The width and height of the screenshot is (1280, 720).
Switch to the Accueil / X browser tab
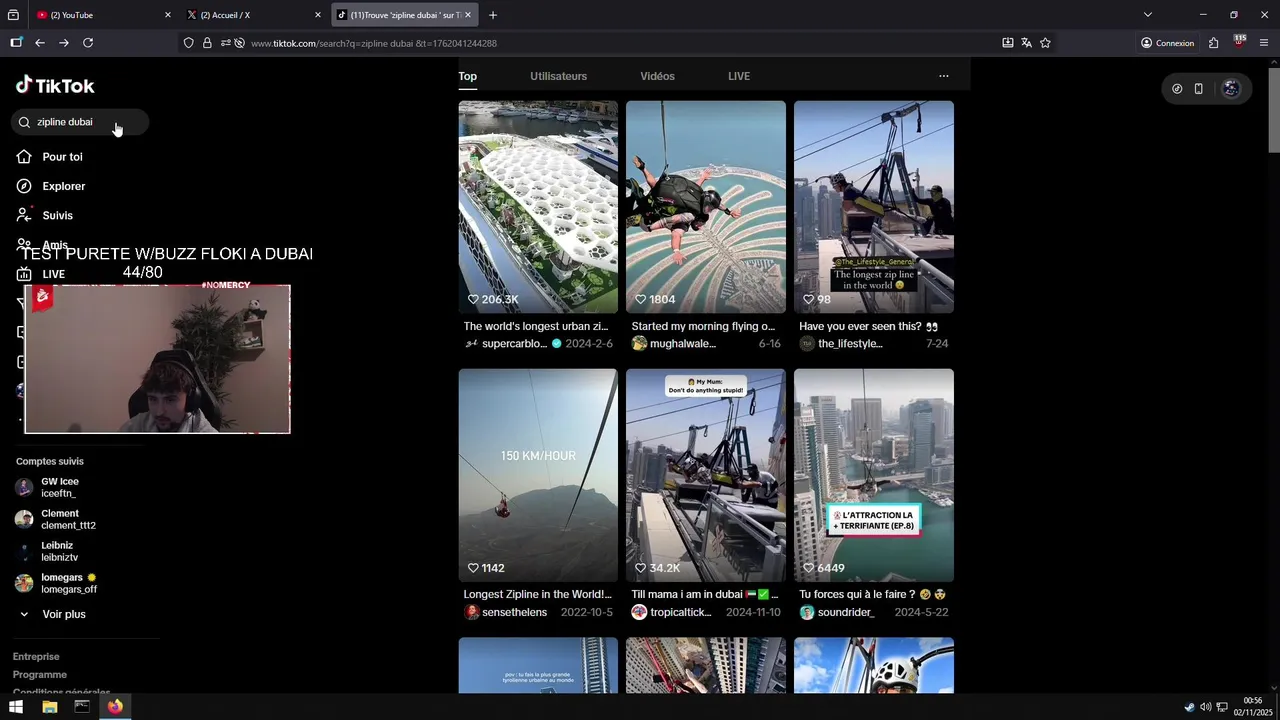point(255,15)
